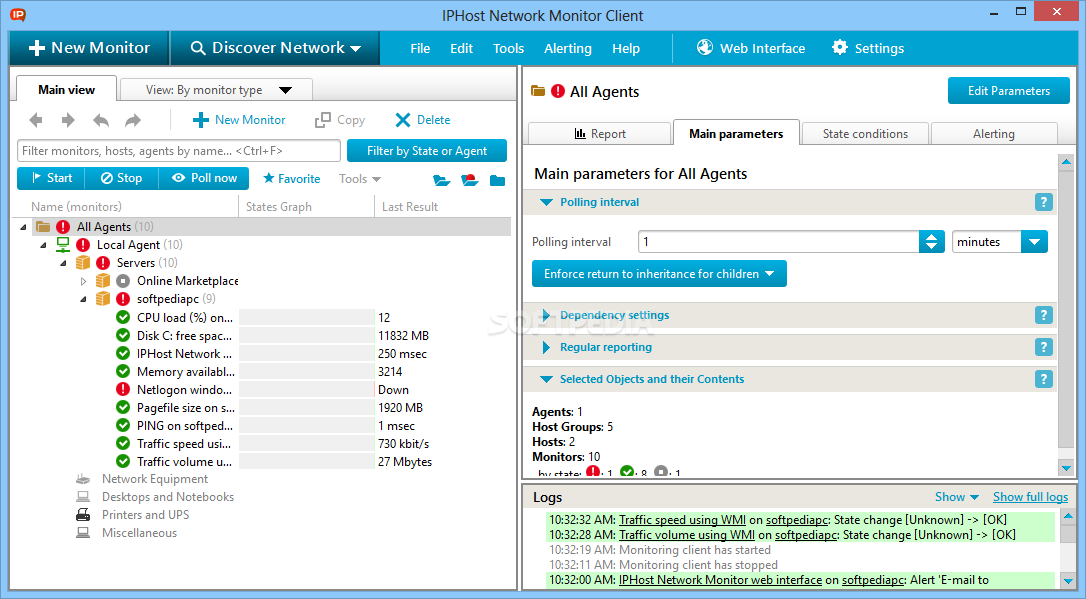Screen dimensions: 1086x599
Task: Open the Tools dropdown below the filter
Action: coord(360,179)
